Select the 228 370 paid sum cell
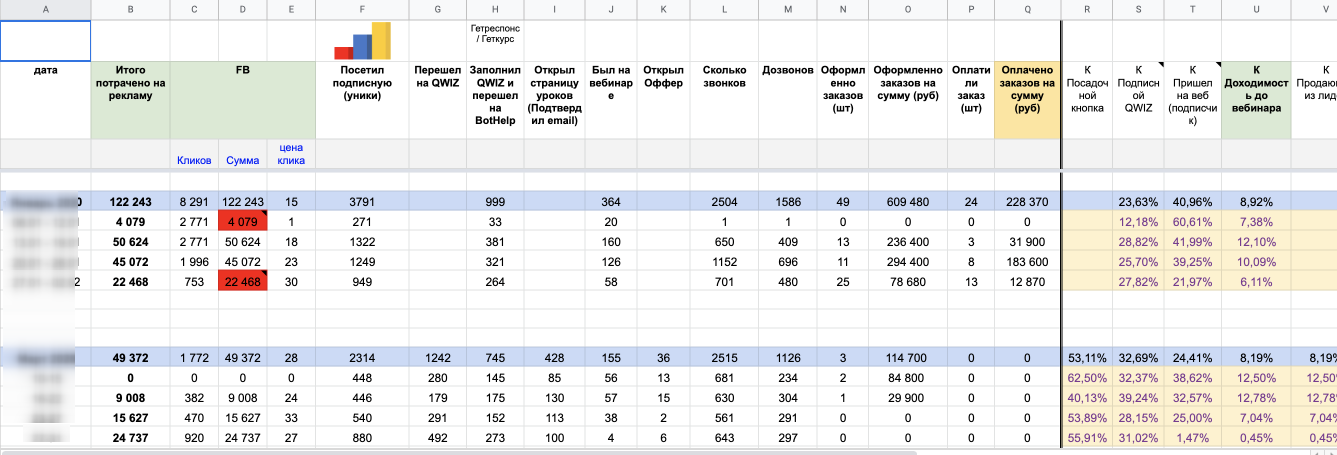 (x=1027, y=201)
